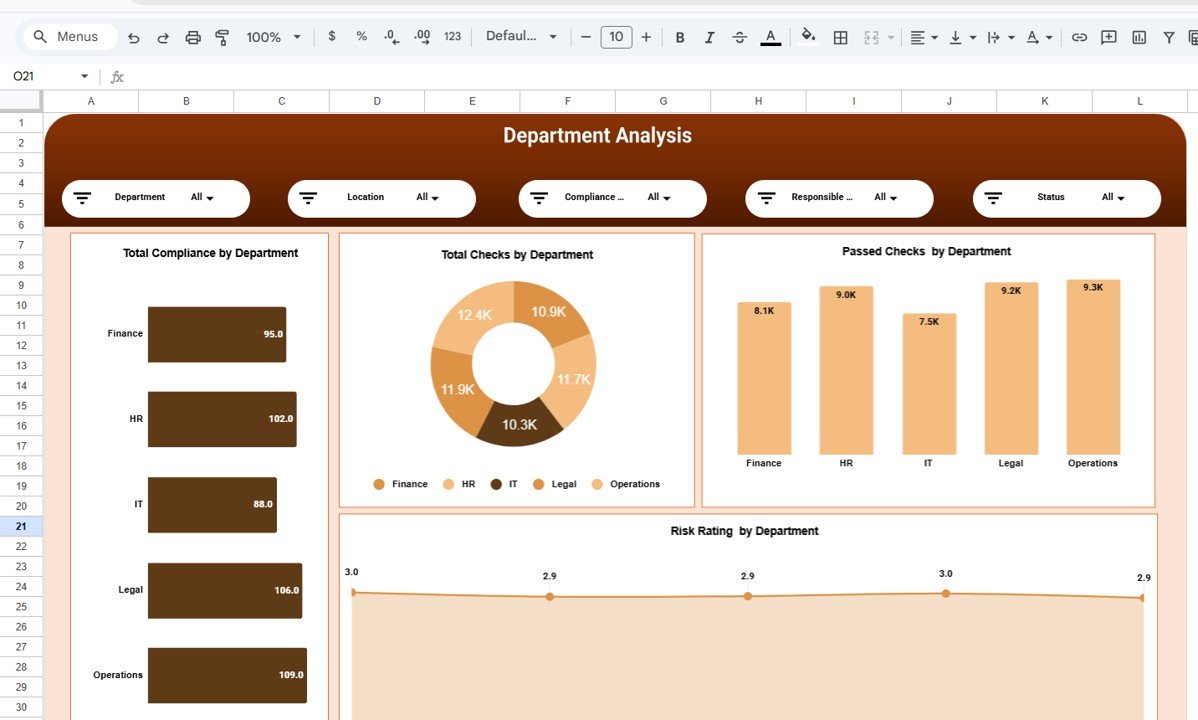Open the borders tool
Screen dimensions: 1198x720
coord(839,36)
